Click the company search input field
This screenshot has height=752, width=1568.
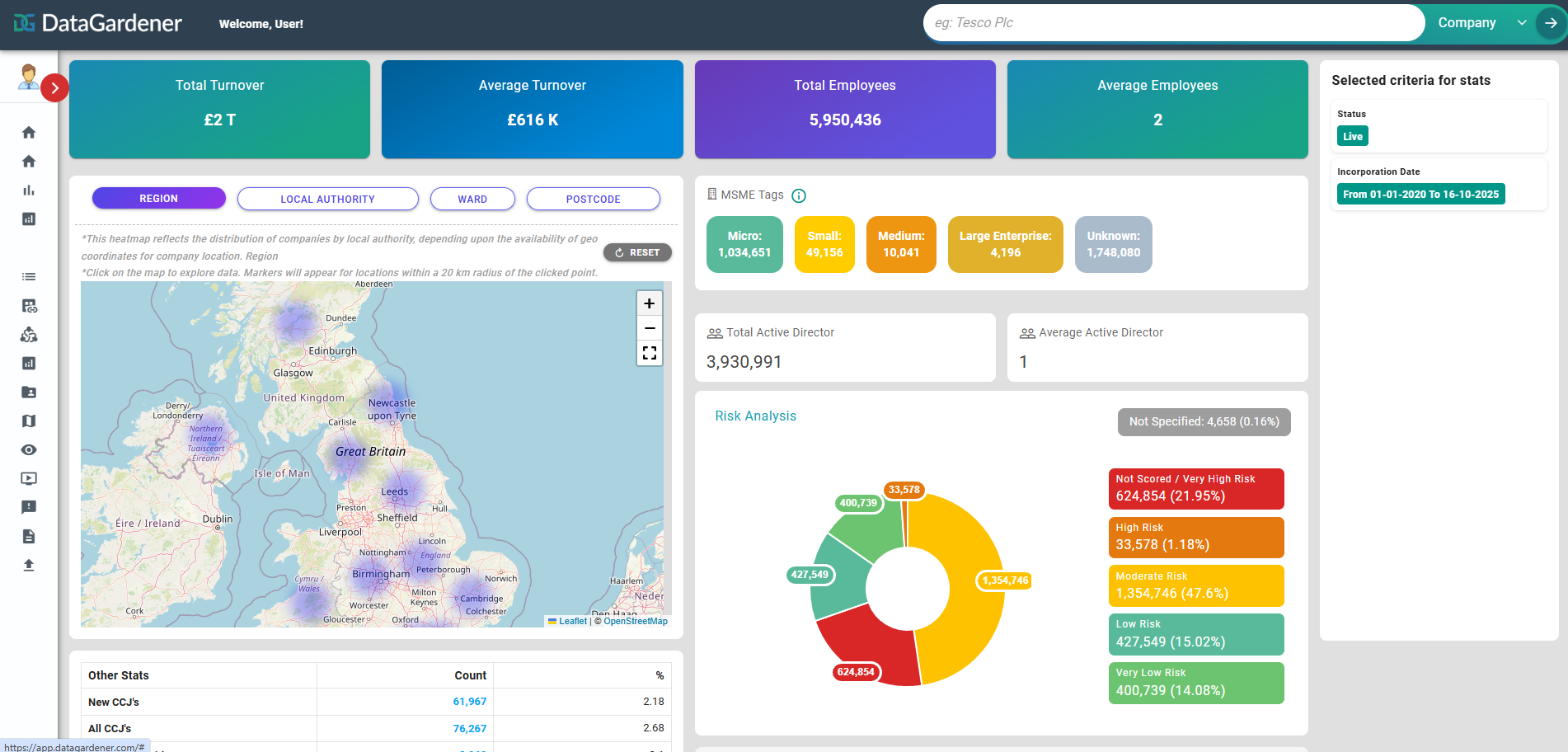click(1172, 23)
